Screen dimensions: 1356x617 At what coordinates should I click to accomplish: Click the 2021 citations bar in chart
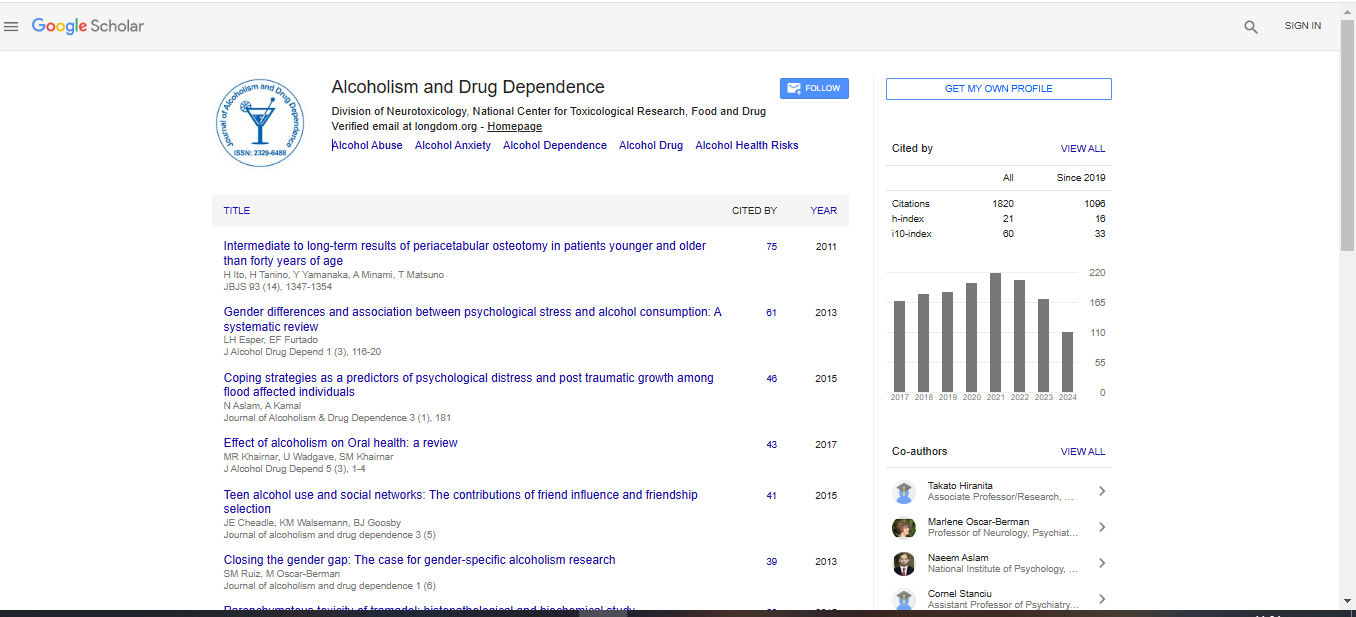click(x=995, y=332)
